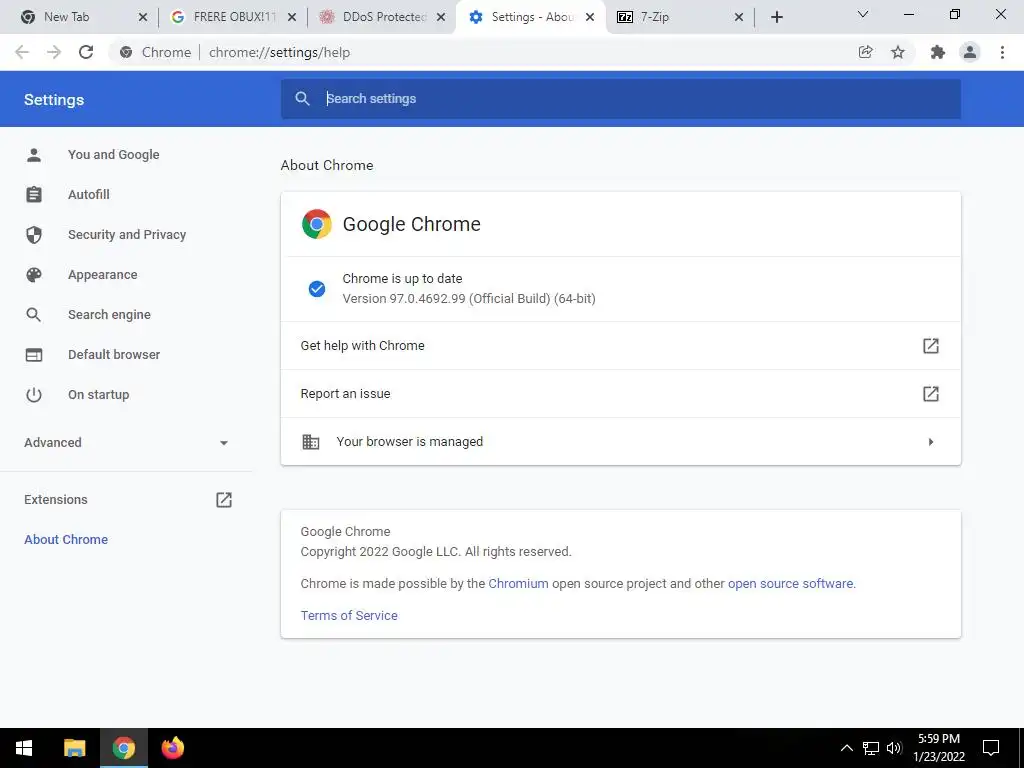
Task: Open the Terms of Service link
Action: 349,616
